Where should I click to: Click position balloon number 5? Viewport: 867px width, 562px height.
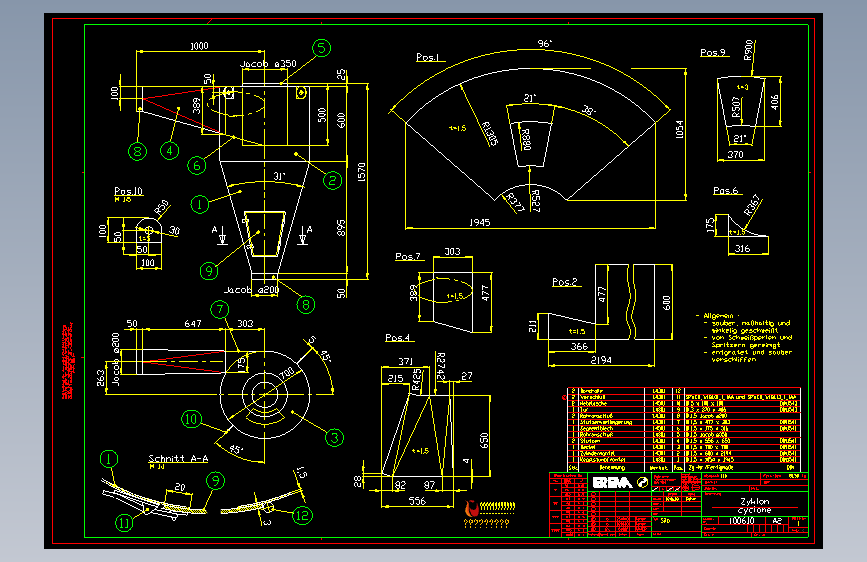point(321,48)
